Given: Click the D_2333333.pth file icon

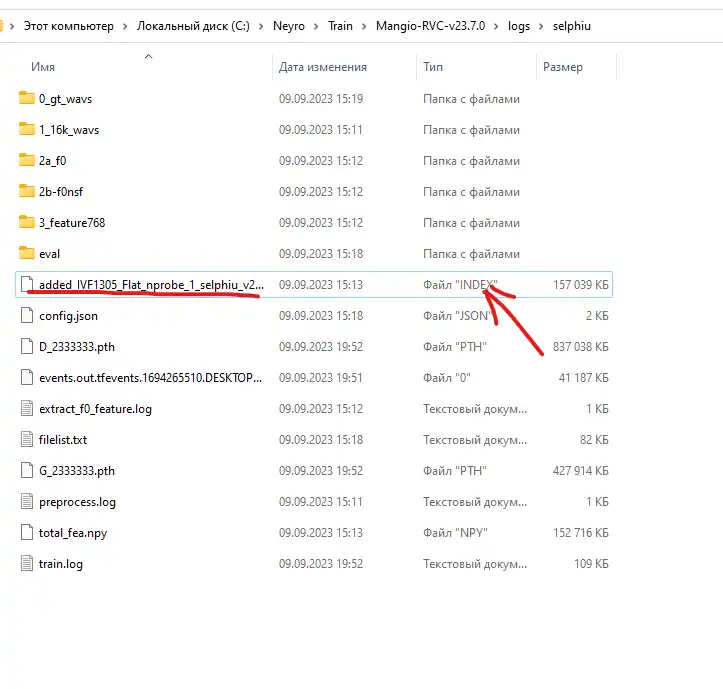Looking at the screenshot, I should [27, 346].
